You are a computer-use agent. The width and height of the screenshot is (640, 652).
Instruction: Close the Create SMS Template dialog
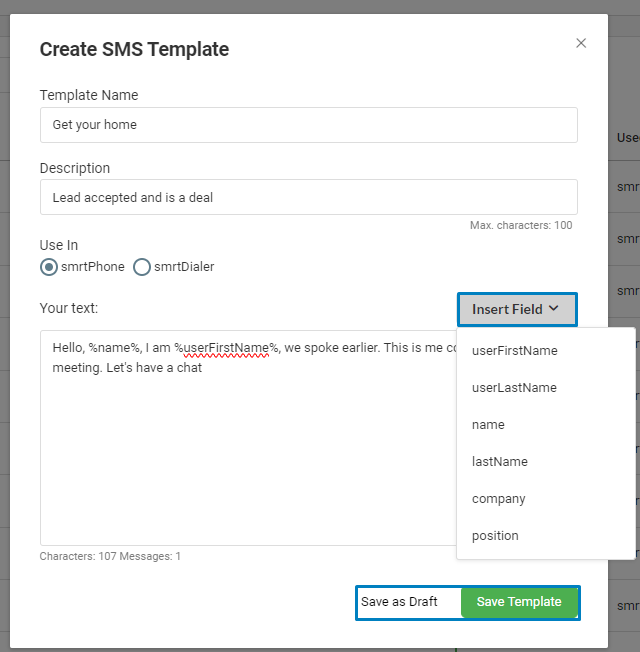581,43
